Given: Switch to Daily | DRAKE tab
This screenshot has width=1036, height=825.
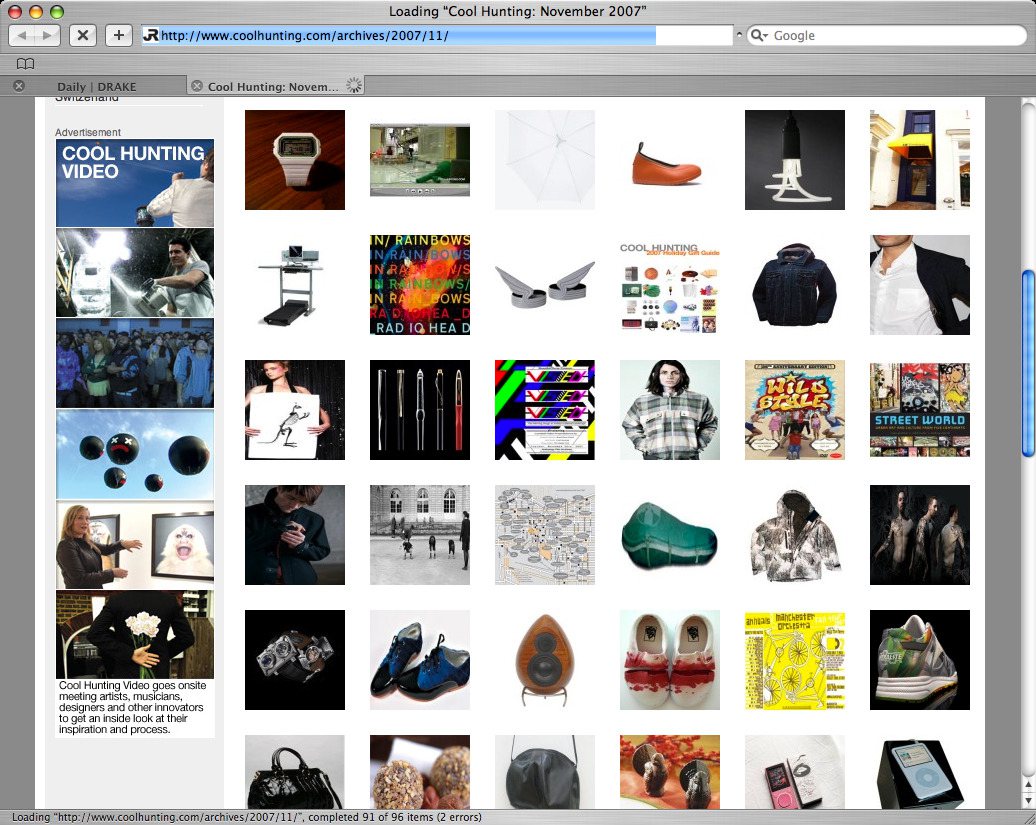Looking at the screenshot, I should 96,87.
